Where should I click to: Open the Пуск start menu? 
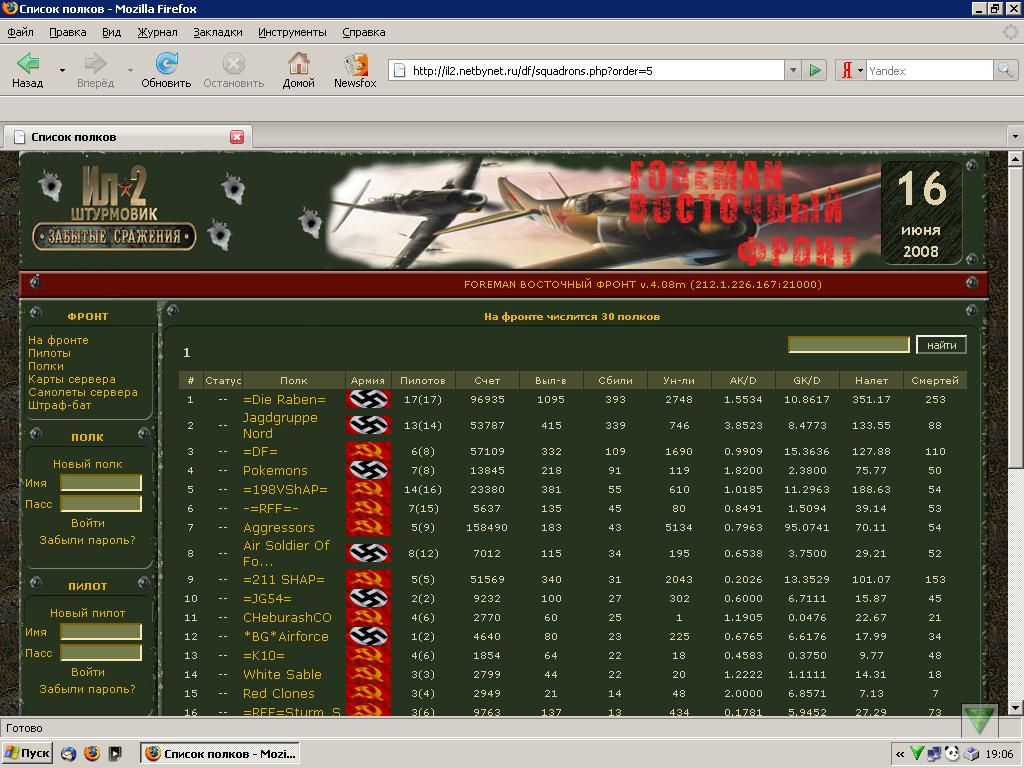(x=27, y=753)
